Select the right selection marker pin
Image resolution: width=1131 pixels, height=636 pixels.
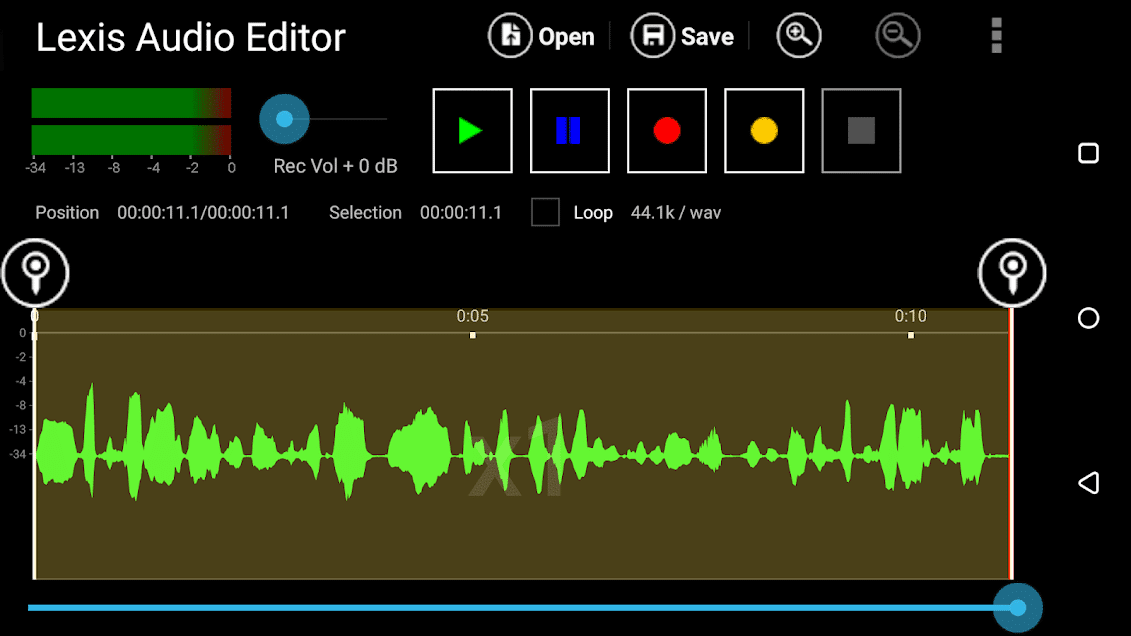tap(1012, 272)
